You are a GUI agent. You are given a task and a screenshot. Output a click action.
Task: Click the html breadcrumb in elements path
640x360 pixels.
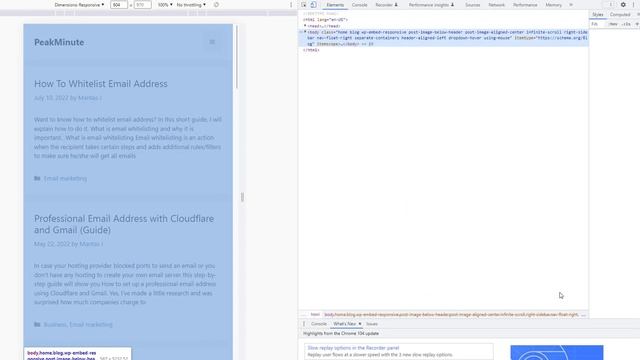click(315, 315)
